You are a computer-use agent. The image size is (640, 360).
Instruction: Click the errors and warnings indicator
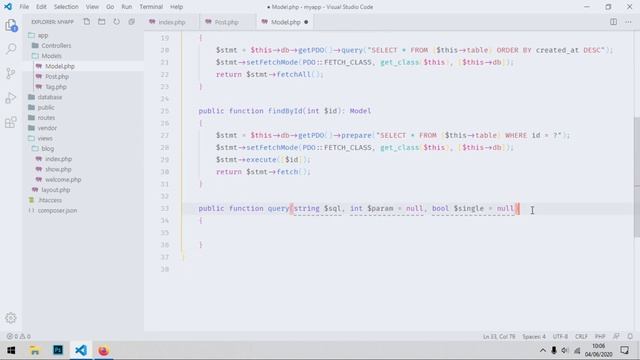pos(18,336)
